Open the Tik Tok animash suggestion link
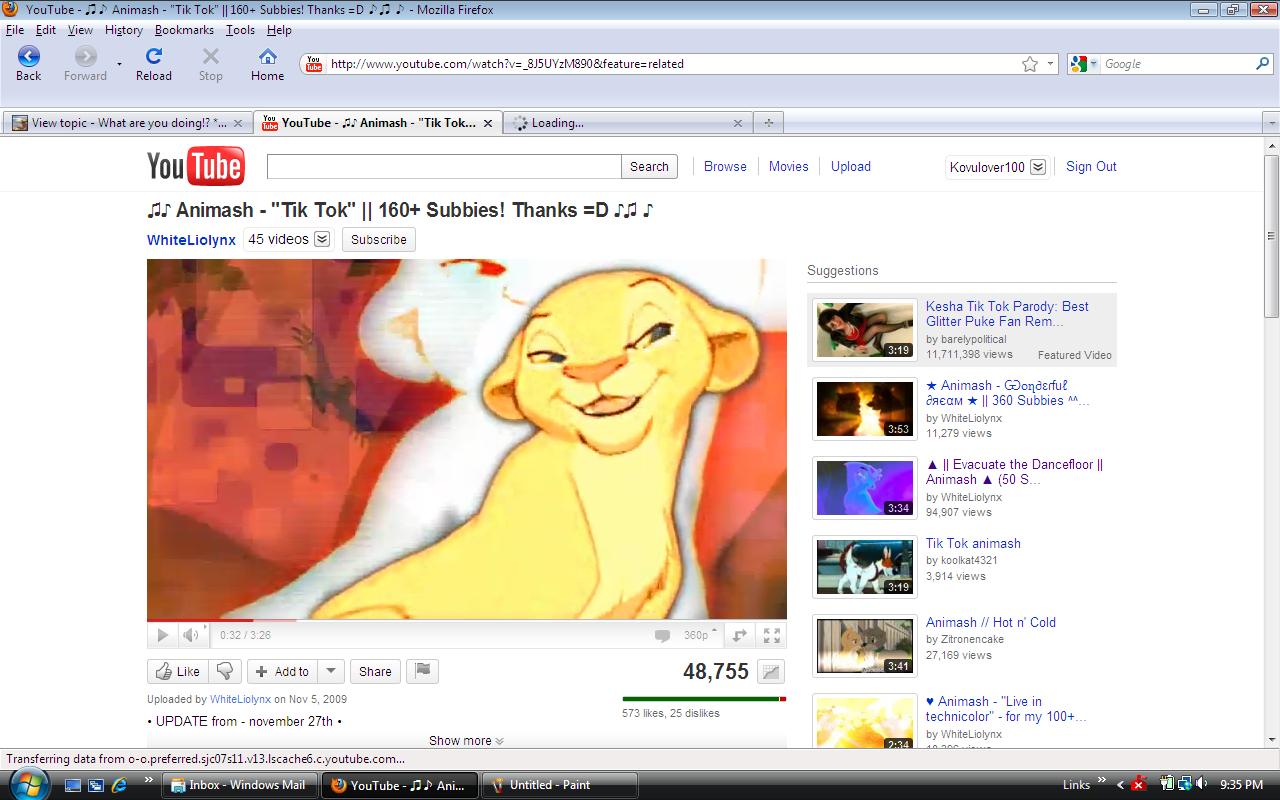The height and width of the screenshot is (800, 1280). [x=973, y=543]
